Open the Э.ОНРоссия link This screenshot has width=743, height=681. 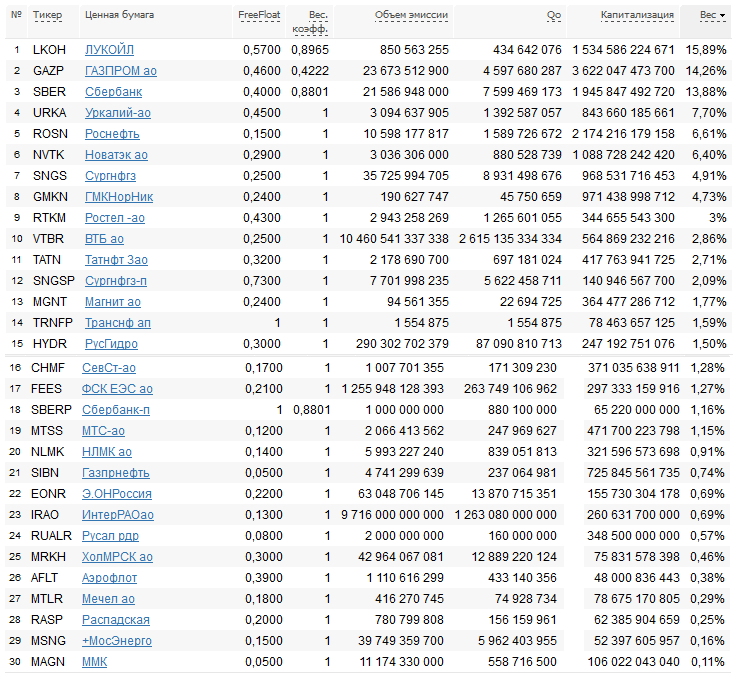pyautogui.click(x=117, y=494)
